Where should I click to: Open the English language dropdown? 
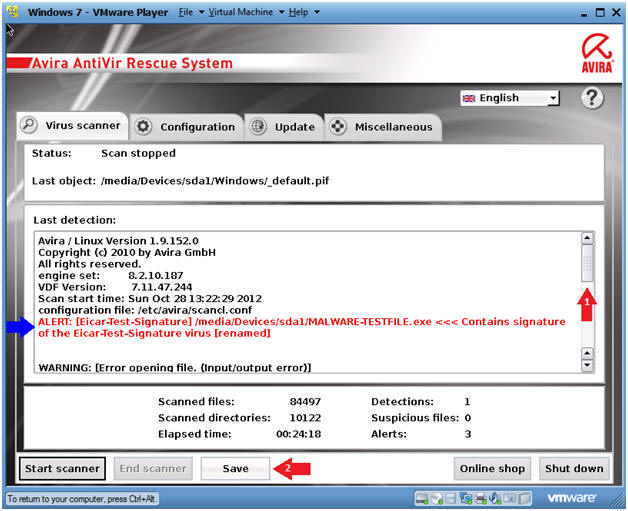(x=509, y=98)
